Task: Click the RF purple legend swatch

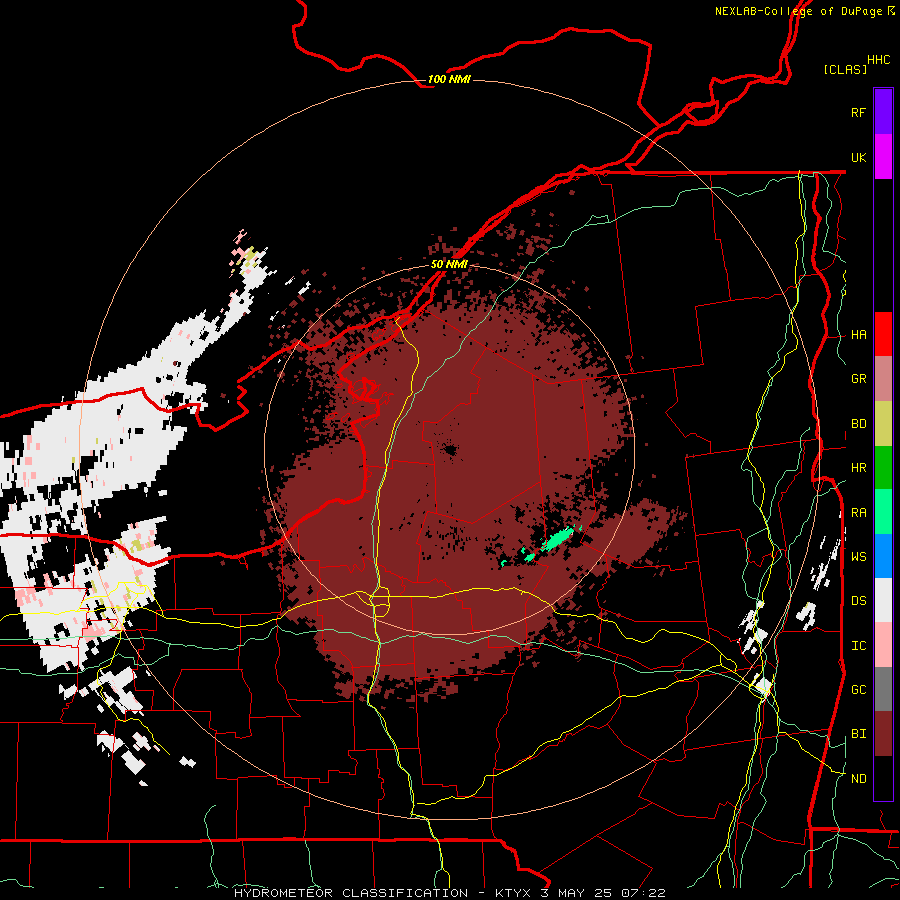Action: (x=883, y=112)
